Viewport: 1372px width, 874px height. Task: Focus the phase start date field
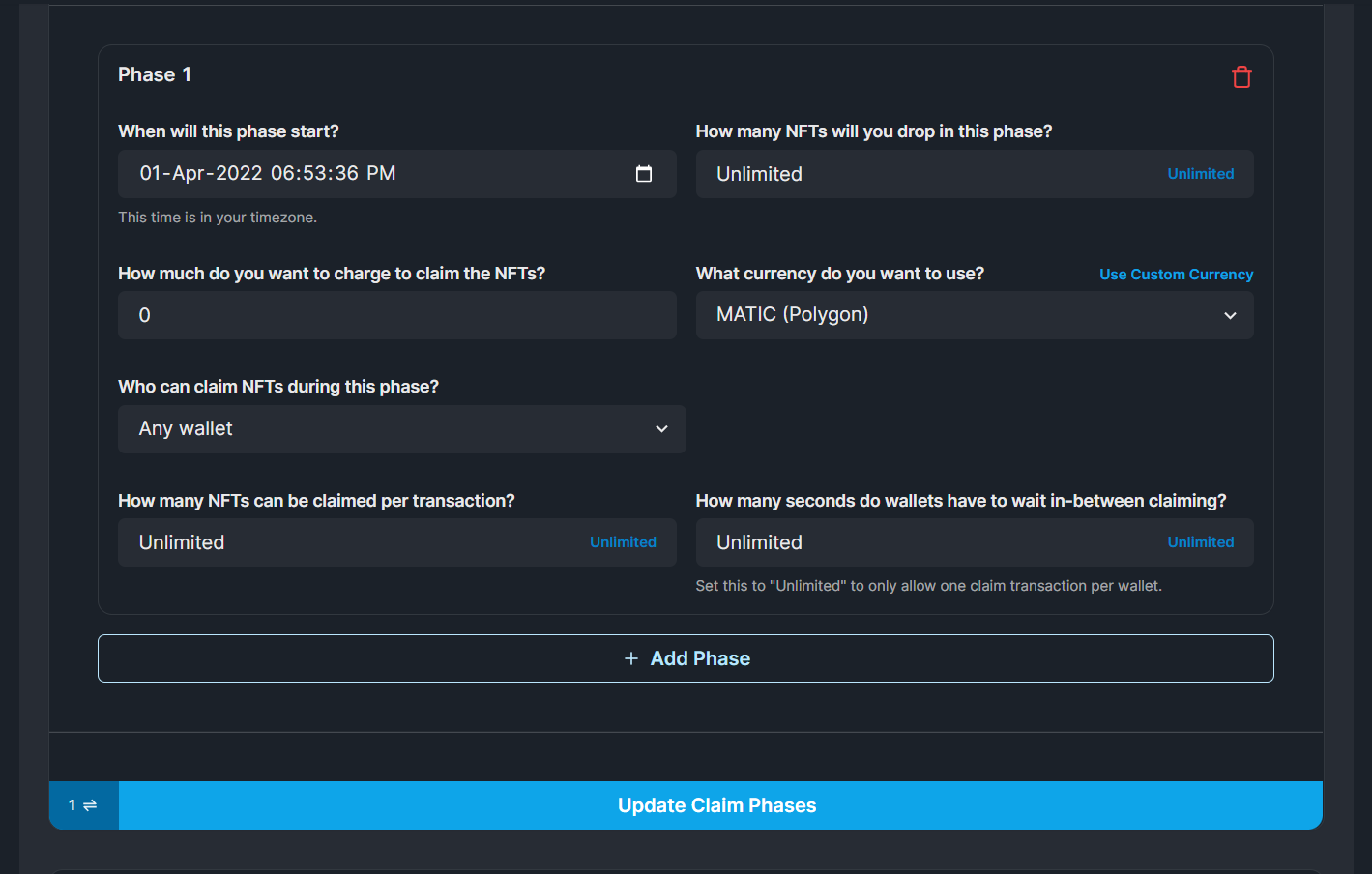(396, 174)
